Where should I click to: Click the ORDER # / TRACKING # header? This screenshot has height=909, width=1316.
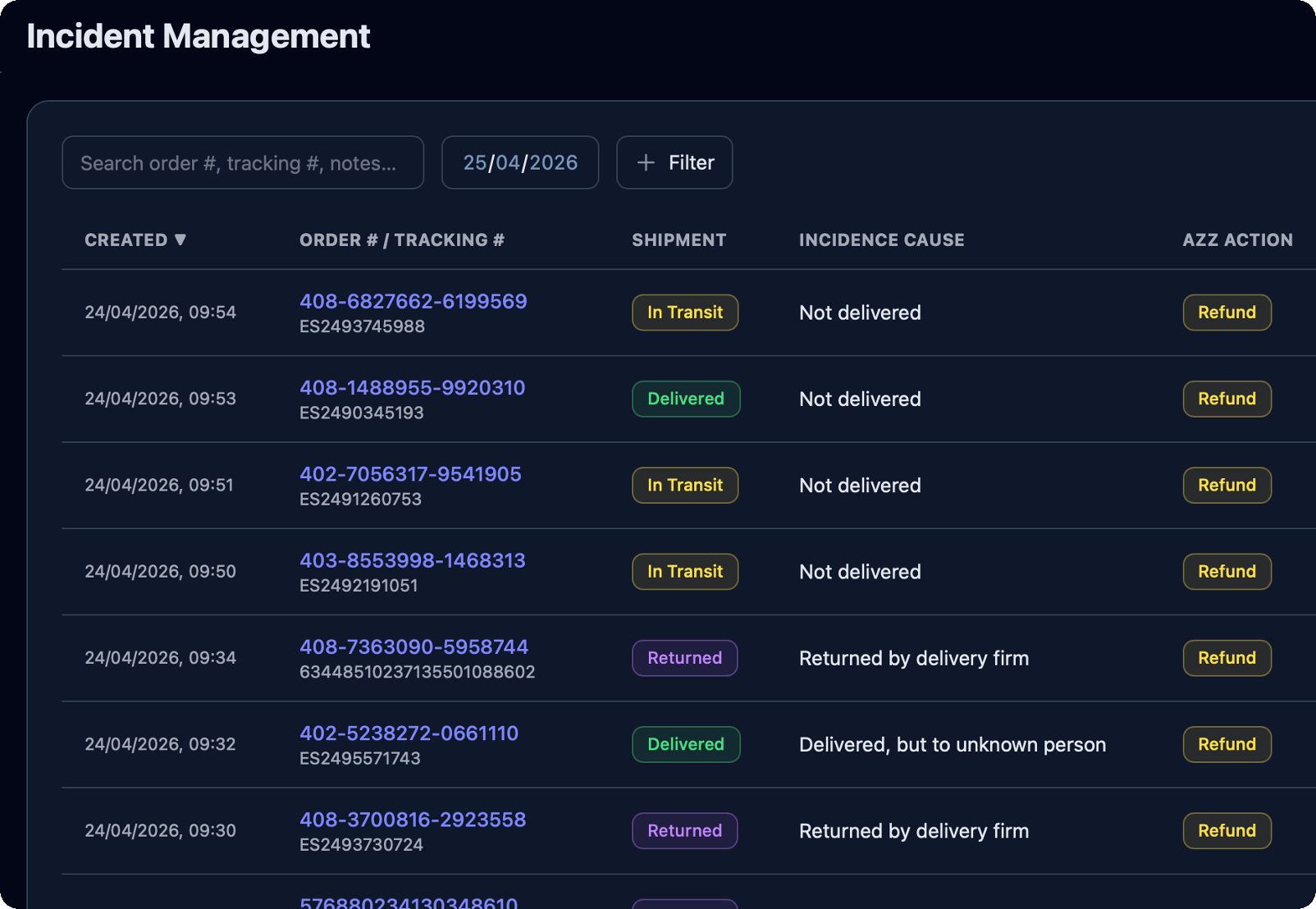[402, 240]
